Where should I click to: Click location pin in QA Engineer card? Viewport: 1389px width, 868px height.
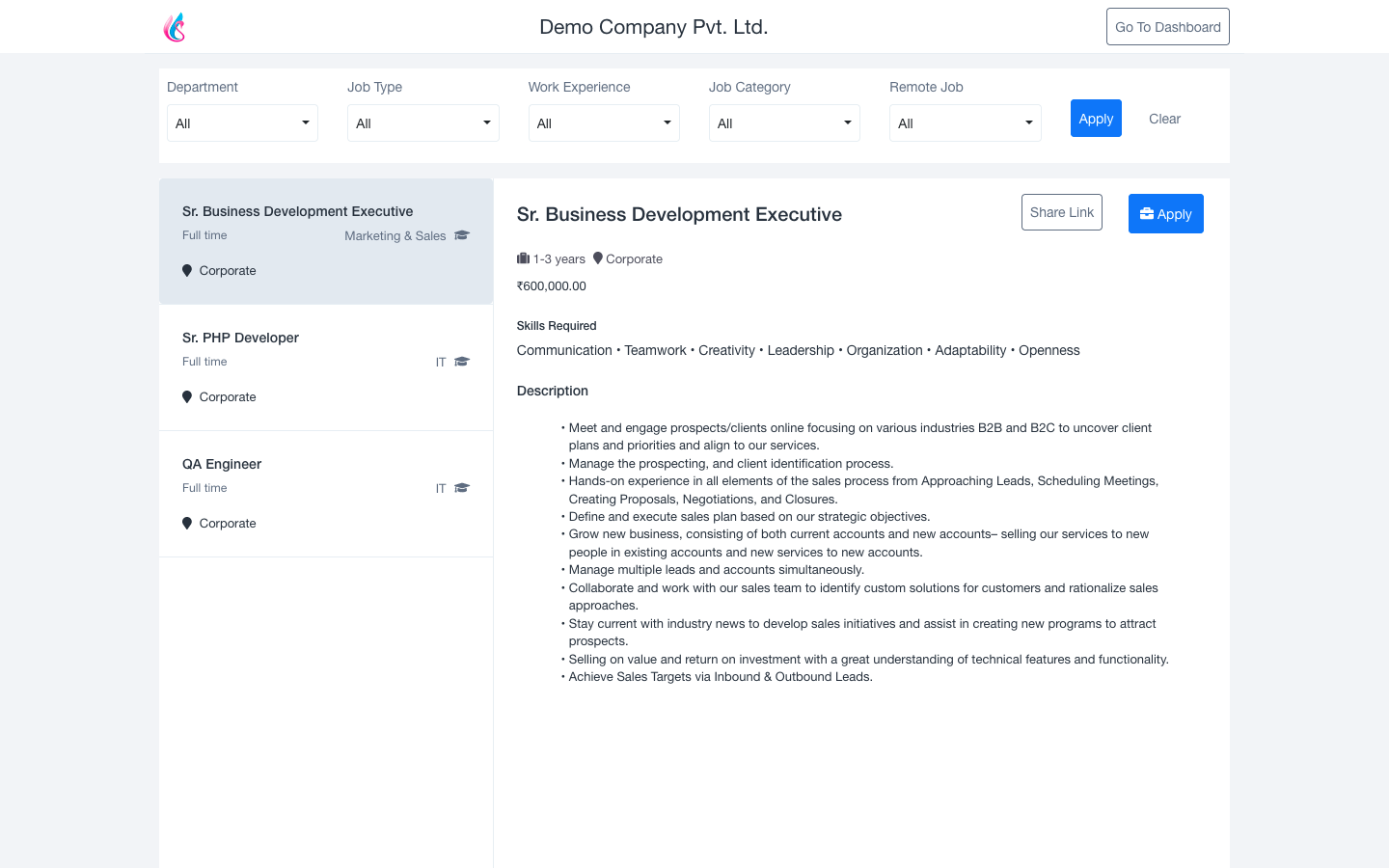click(187, 524)
